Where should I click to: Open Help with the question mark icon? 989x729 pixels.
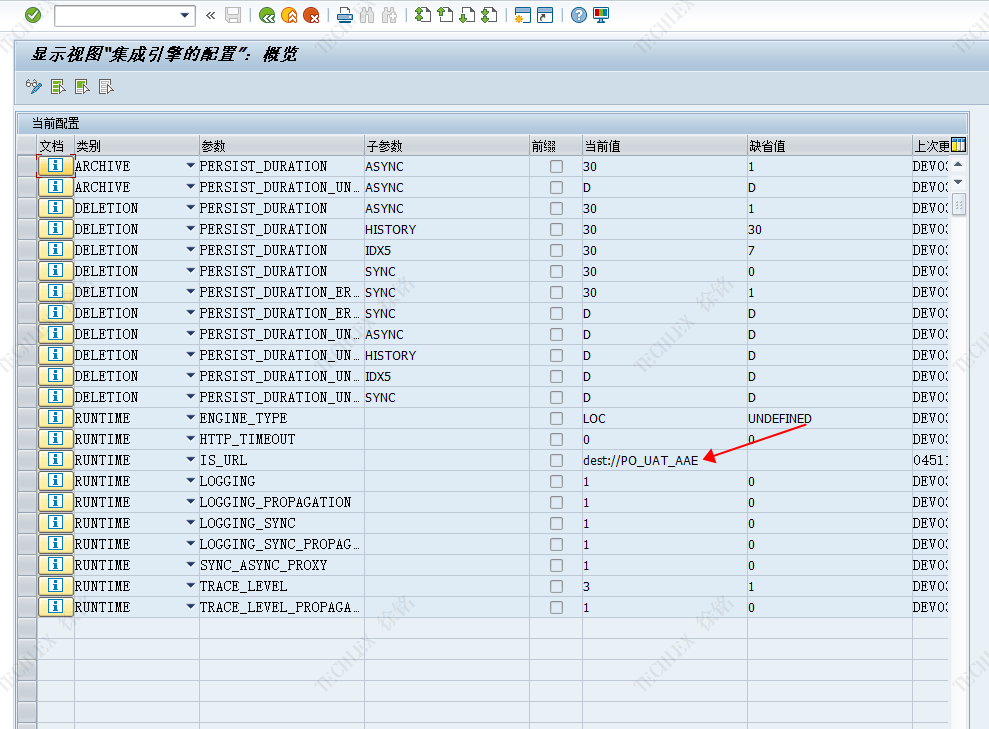[x=579, y=15]
